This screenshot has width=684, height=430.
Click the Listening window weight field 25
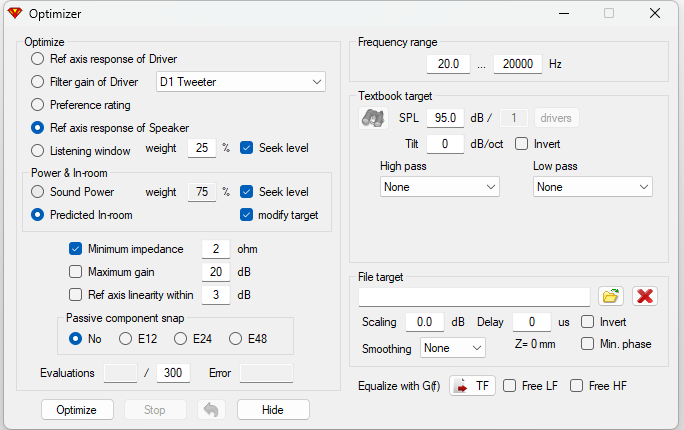pyautogui.click(x=202, y=148)
